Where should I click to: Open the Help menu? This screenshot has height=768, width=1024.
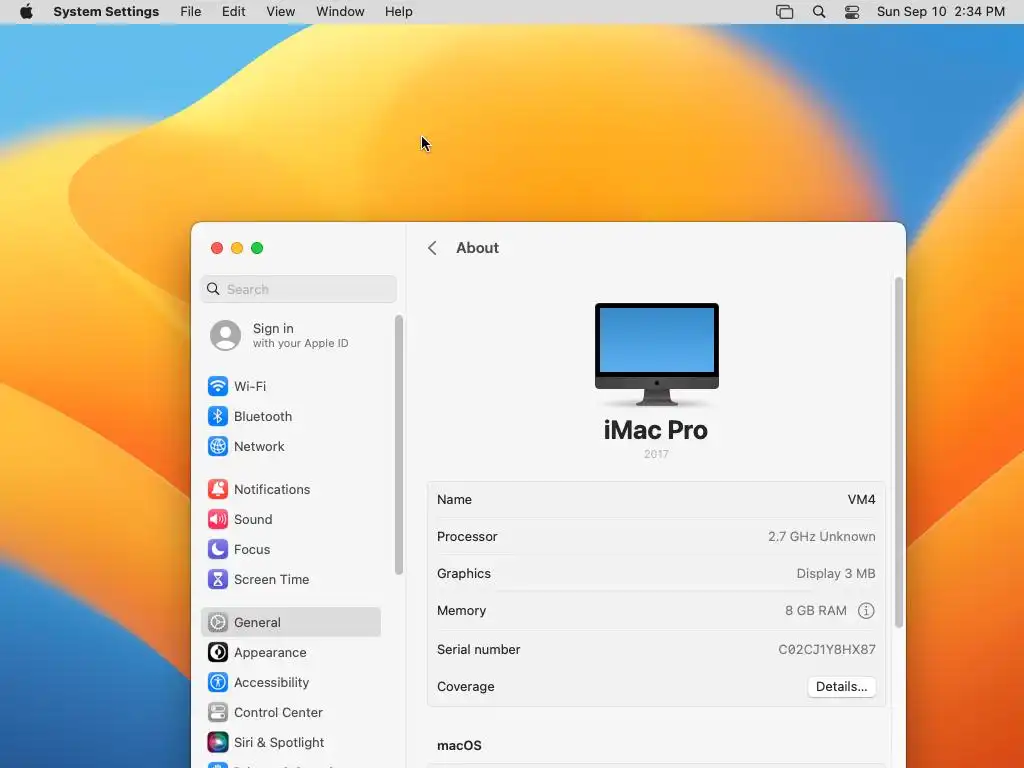point(398,12)
